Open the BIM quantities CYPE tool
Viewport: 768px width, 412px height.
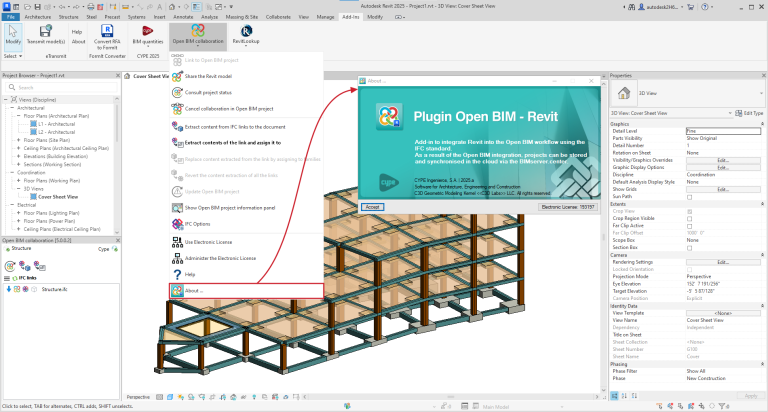(x=147, y=35)
